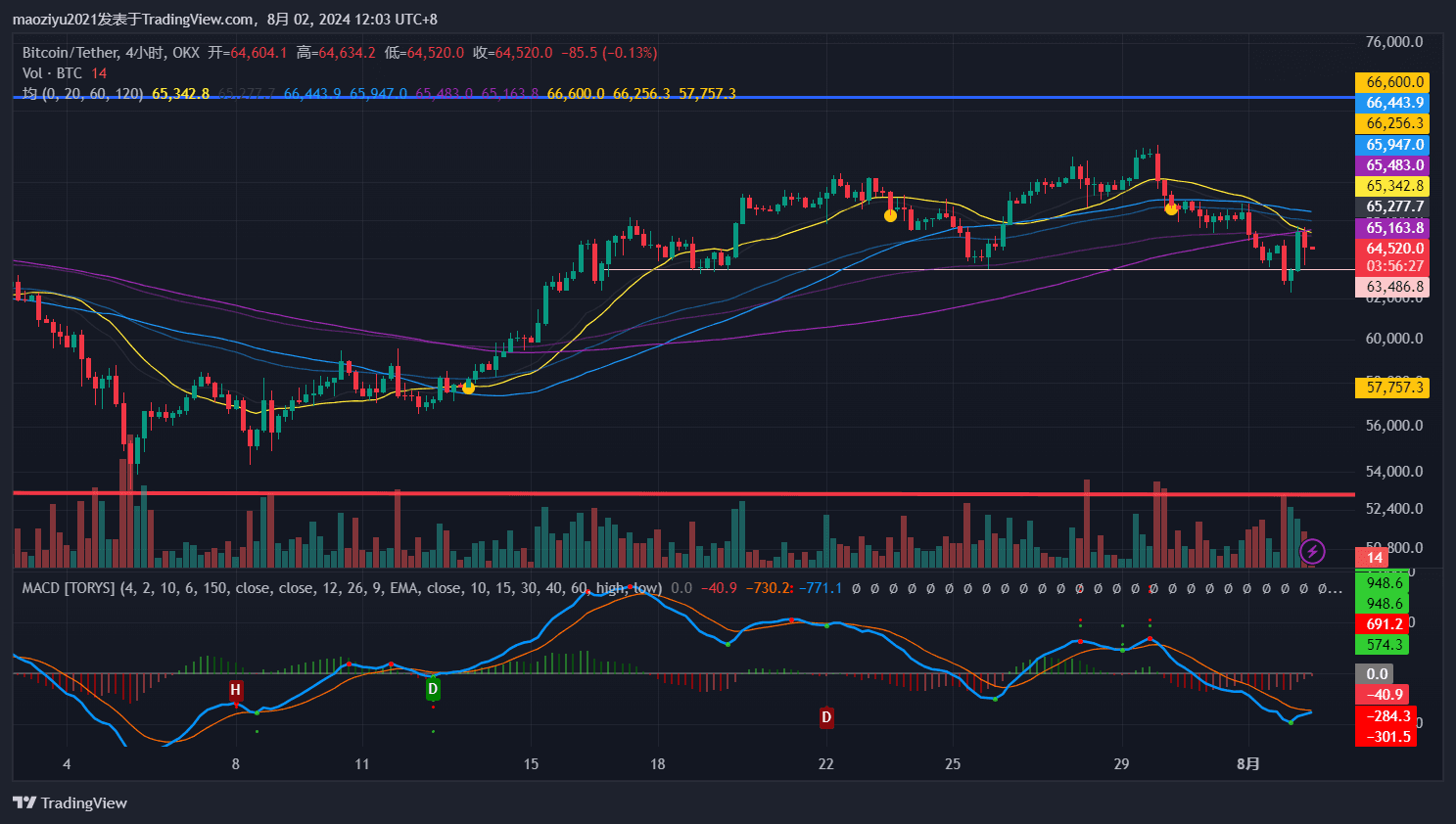
Task: Select the yellow circle marker after date 29
Action: pyautogui.click(x=1171, y=208)
